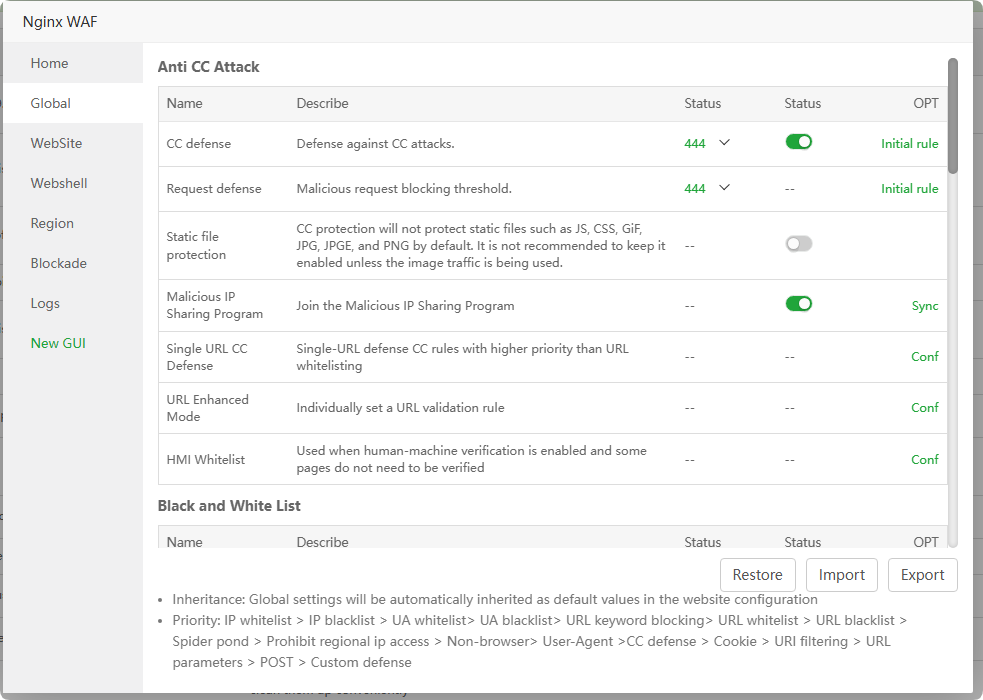Open Conf for HMI Whitelist
983x700 pixels.
[x=924, y=459]
